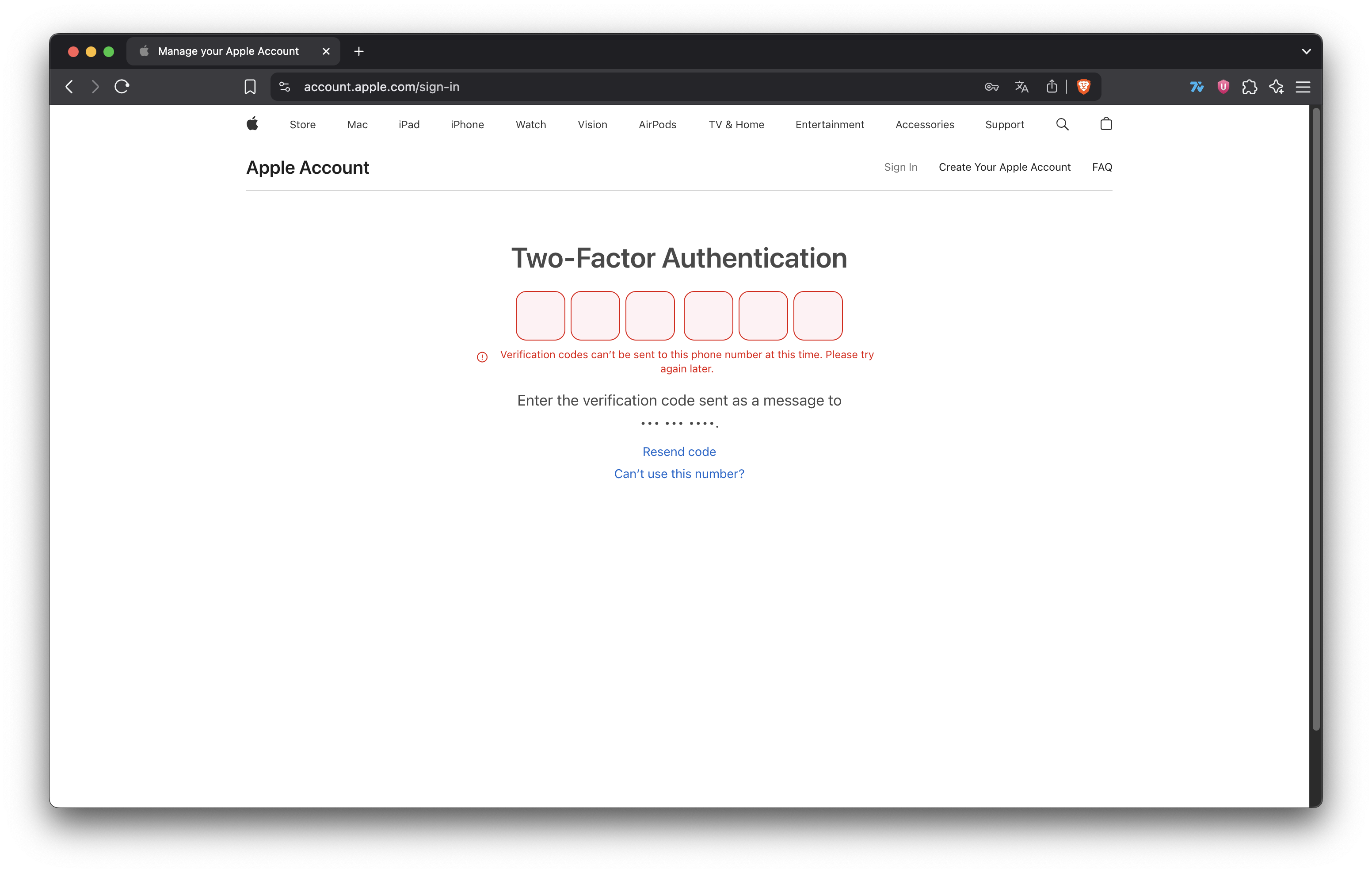Open the Support menu item
The image size is (1372, 873).
1004,124
